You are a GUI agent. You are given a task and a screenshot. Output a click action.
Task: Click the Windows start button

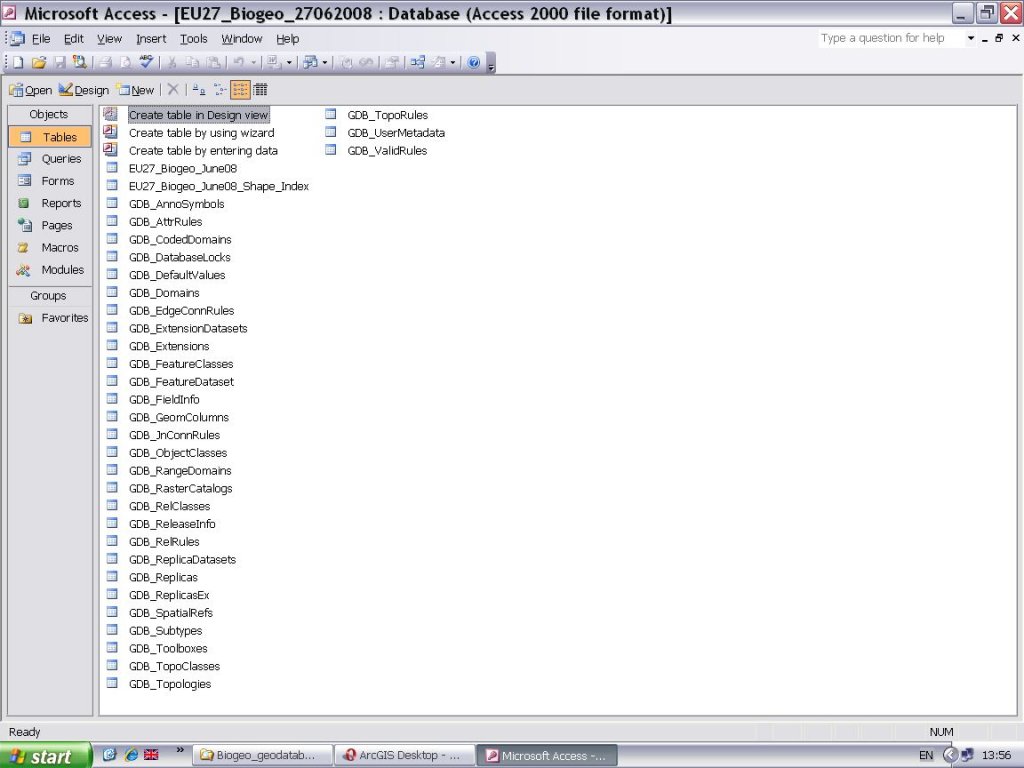point(45,756)
